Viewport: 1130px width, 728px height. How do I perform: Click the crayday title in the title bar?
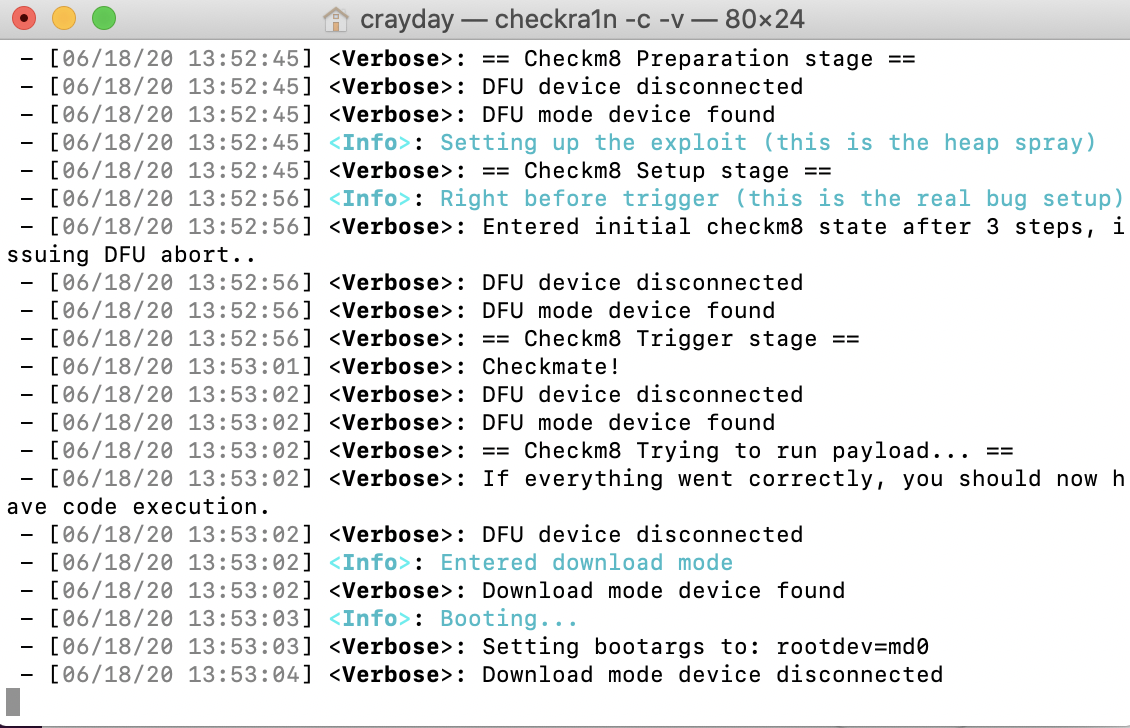pyautogui.click(x=405, y=18)
